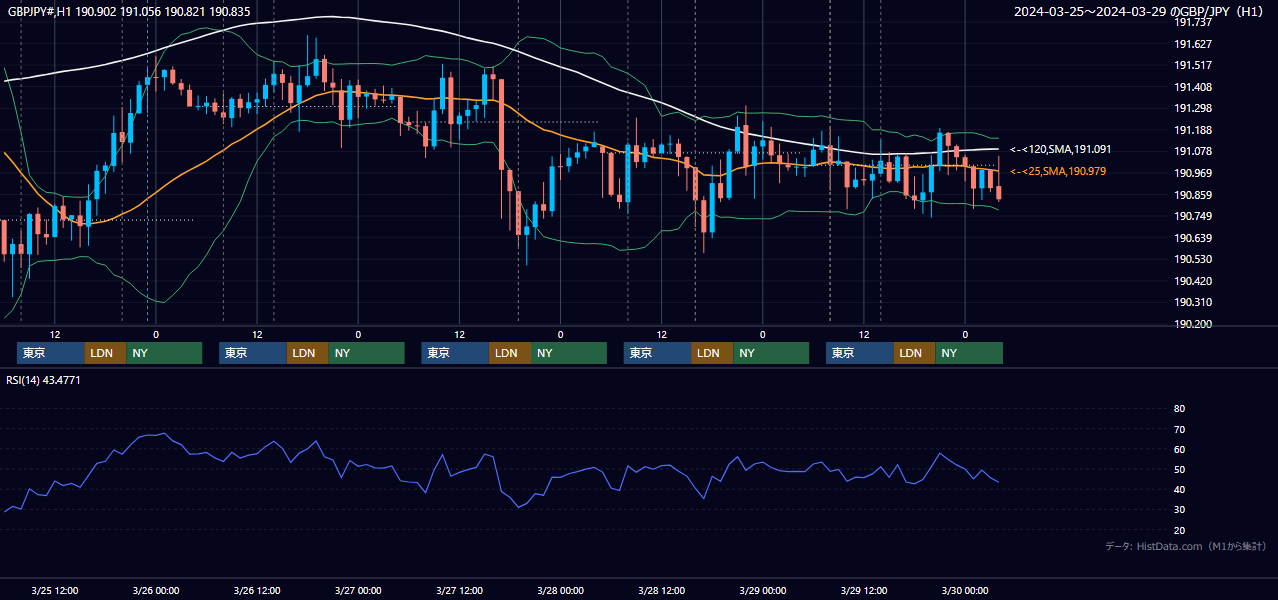Select the 190.530 price axis label

(x=1193, y=259)
